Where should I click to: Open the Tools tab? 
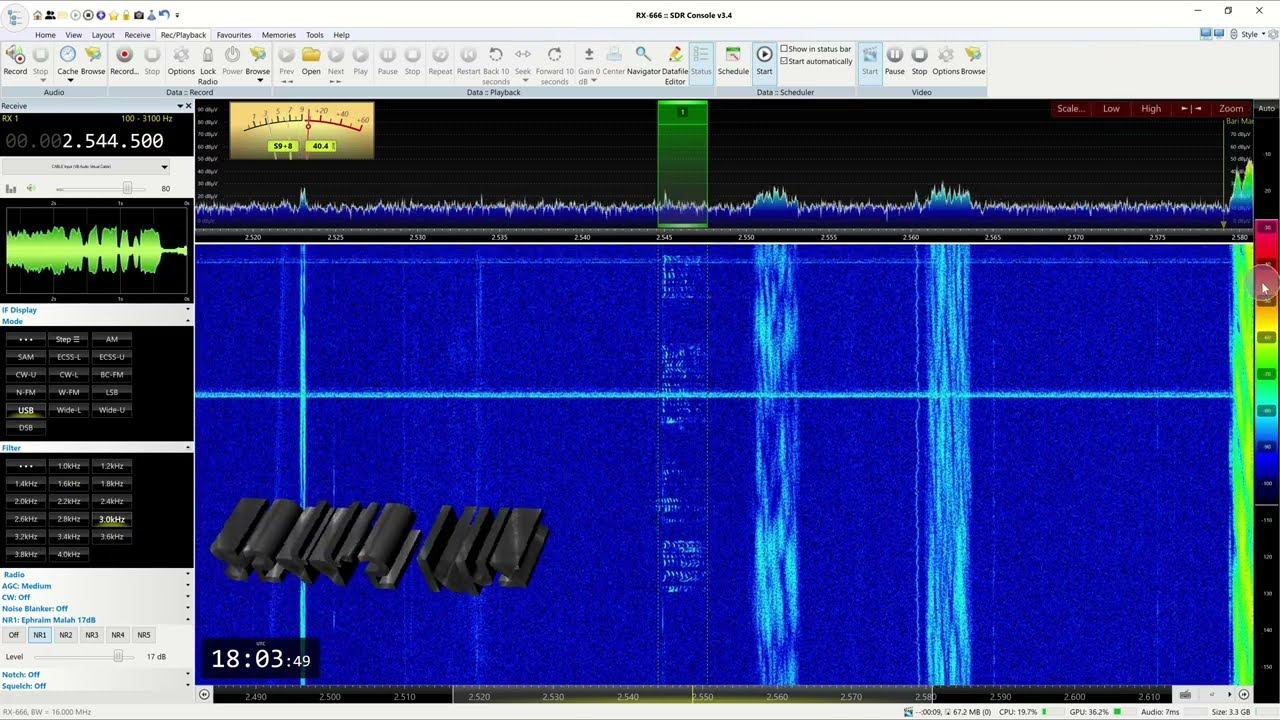tap(315, 35)
